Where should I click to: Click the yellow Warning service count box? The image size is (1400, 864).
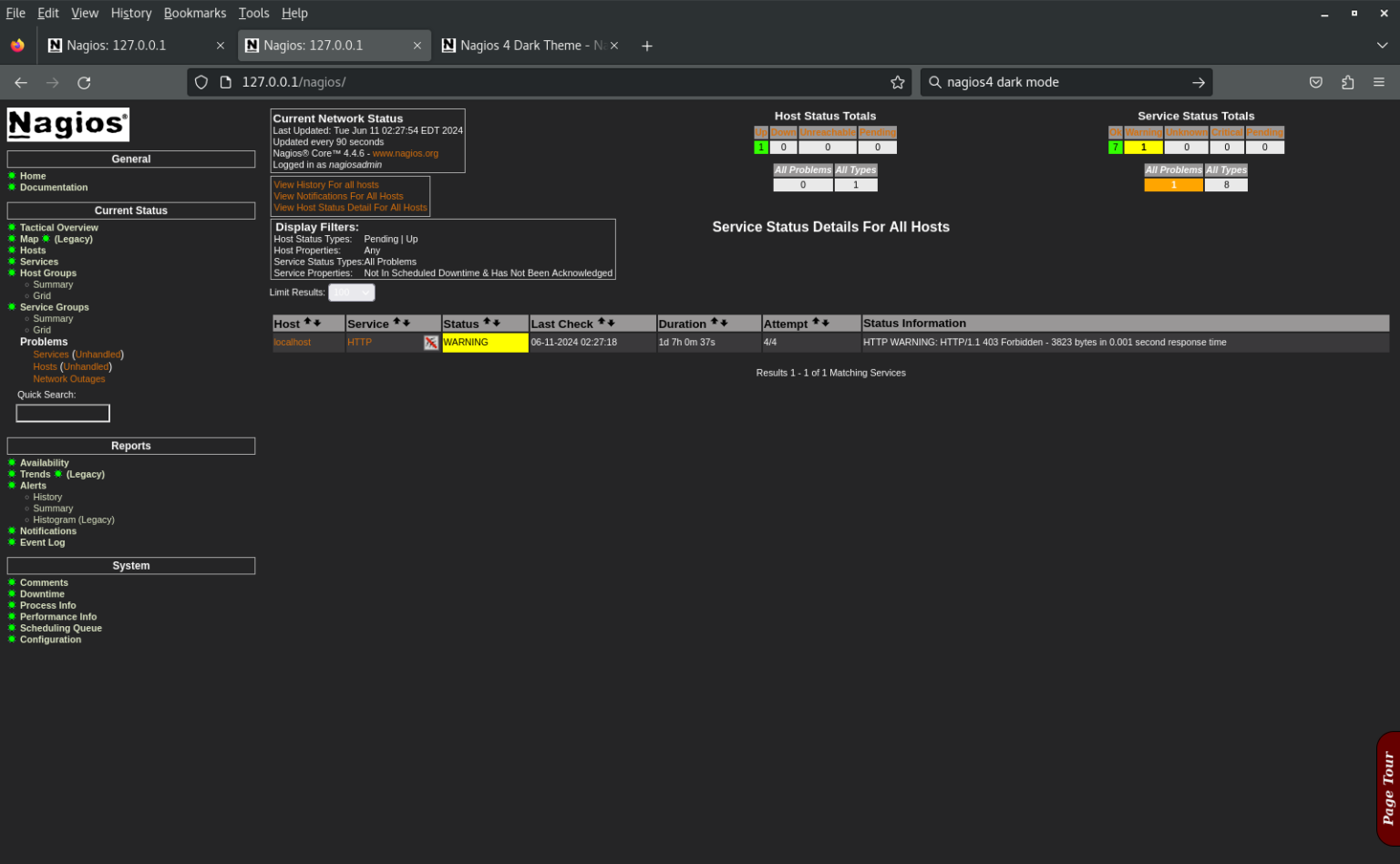[x=1144, y=148]
